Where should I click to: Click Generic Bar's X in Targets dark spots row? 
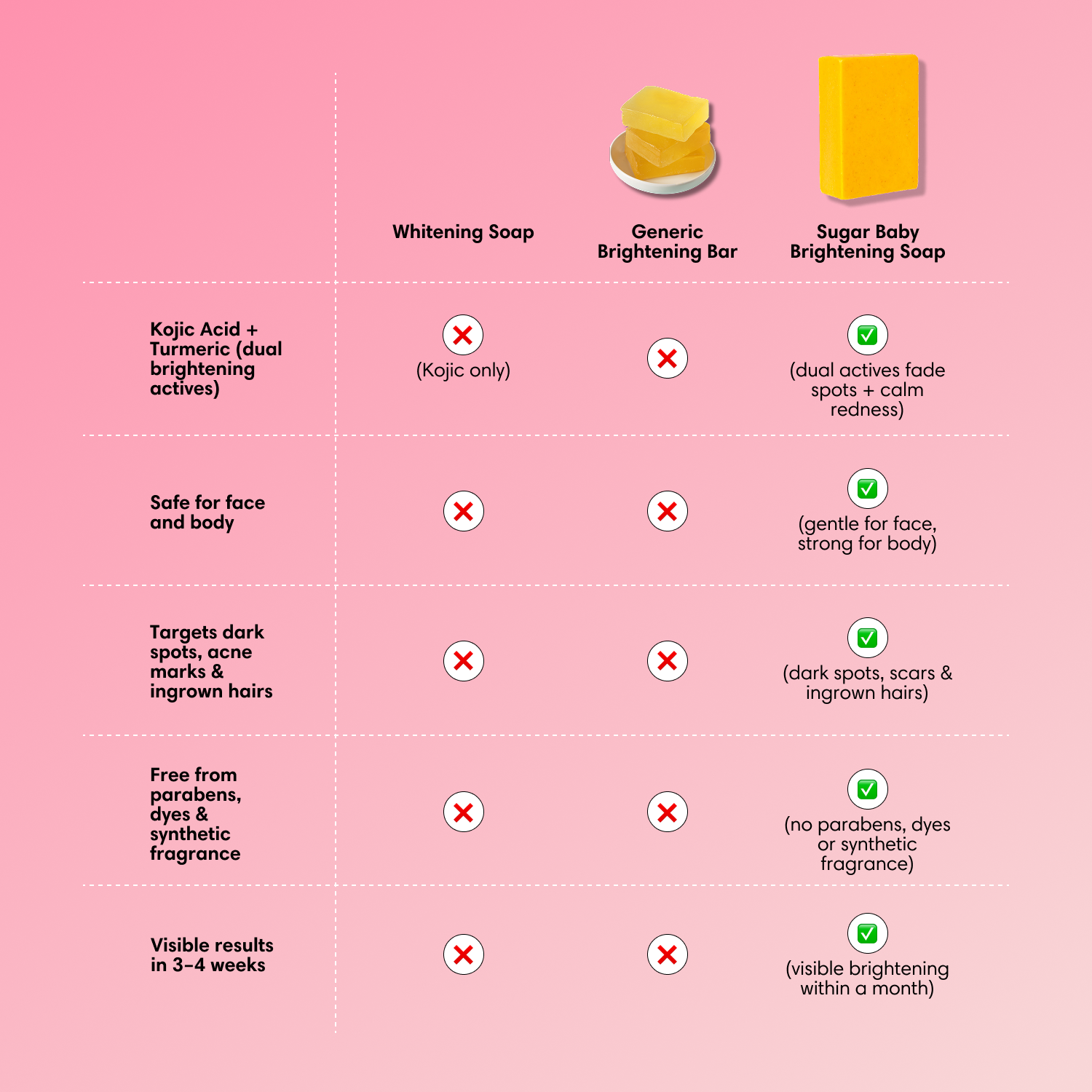[667, 661]
